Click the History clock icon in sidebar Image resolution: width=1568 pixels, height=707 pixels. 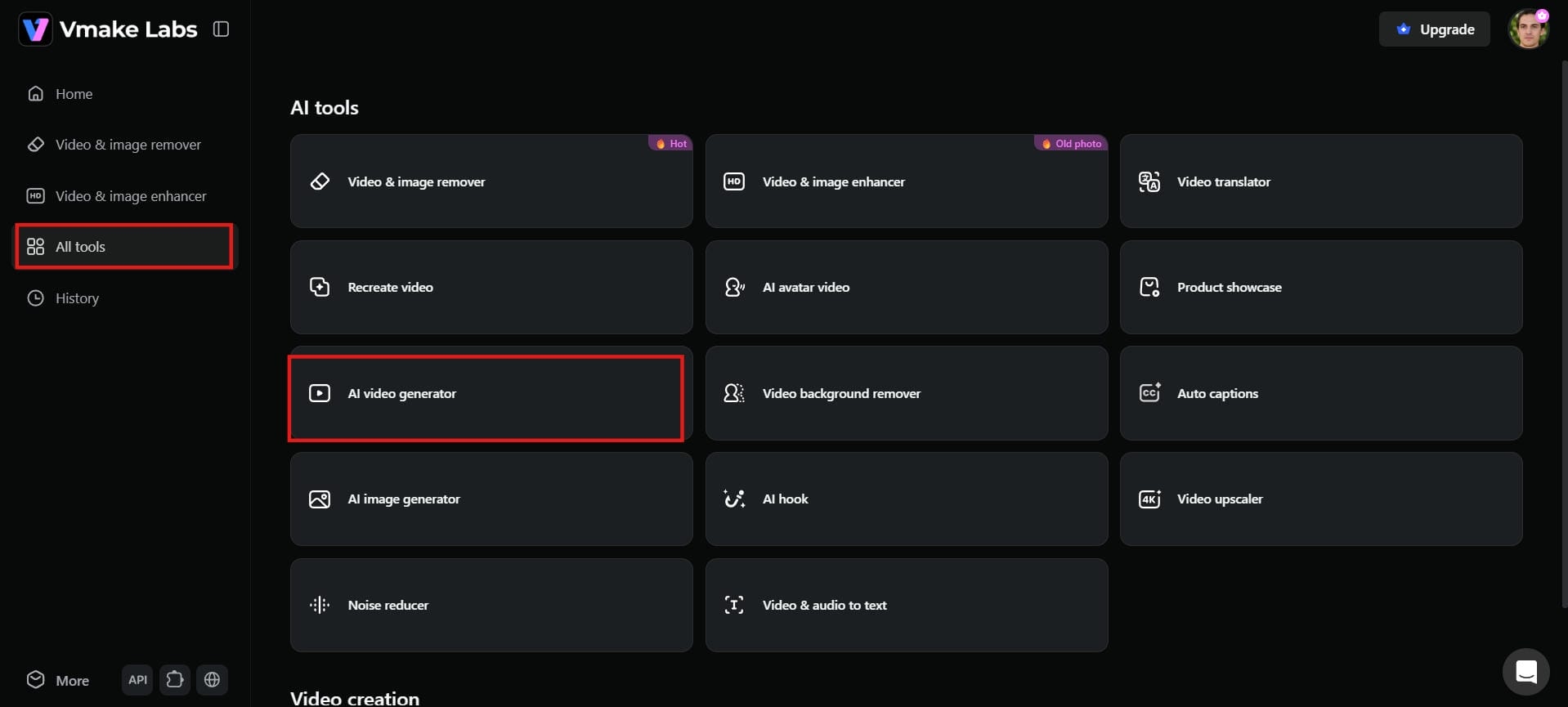(36, 298)
